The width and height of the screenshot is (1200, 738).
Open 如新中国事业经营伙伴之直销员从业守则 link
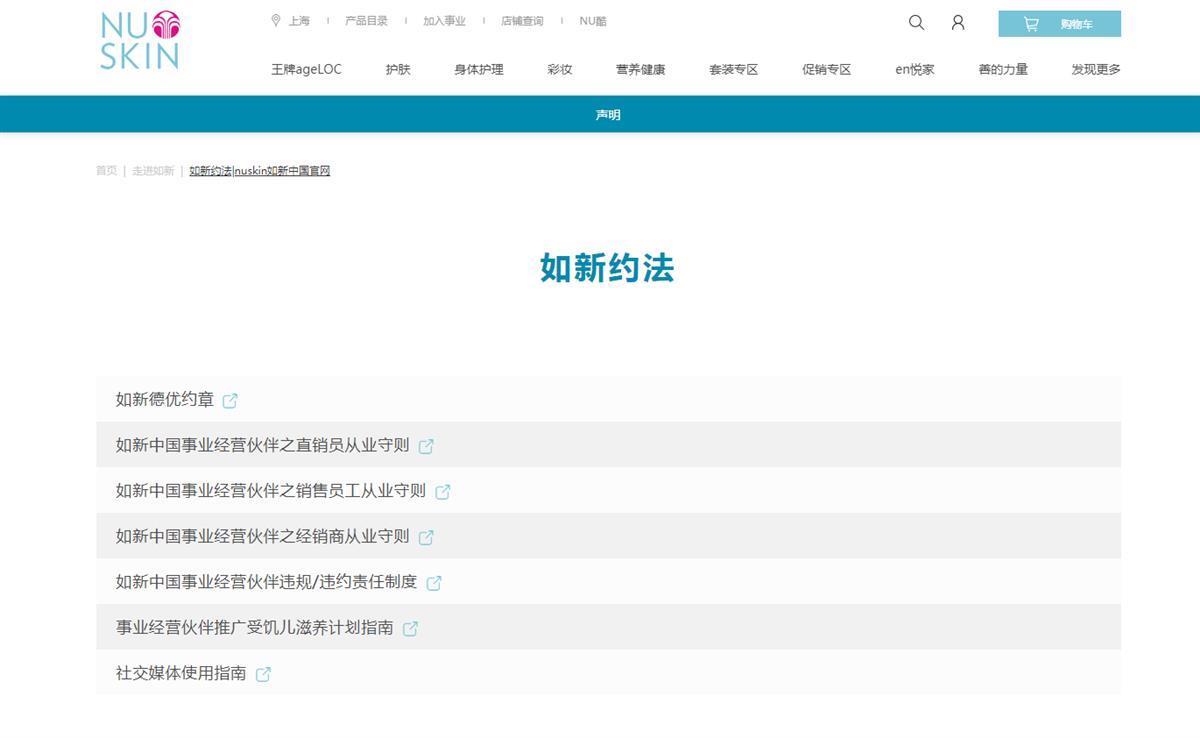[263, 446]
